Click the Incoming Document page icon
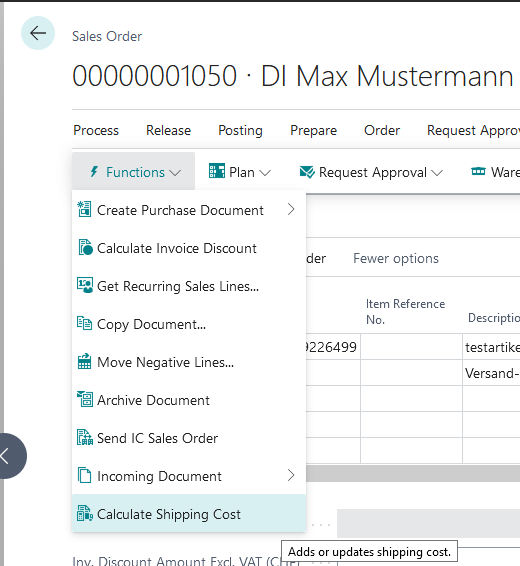The width and height of the screenshot is (520, 566). click(84, 475)
